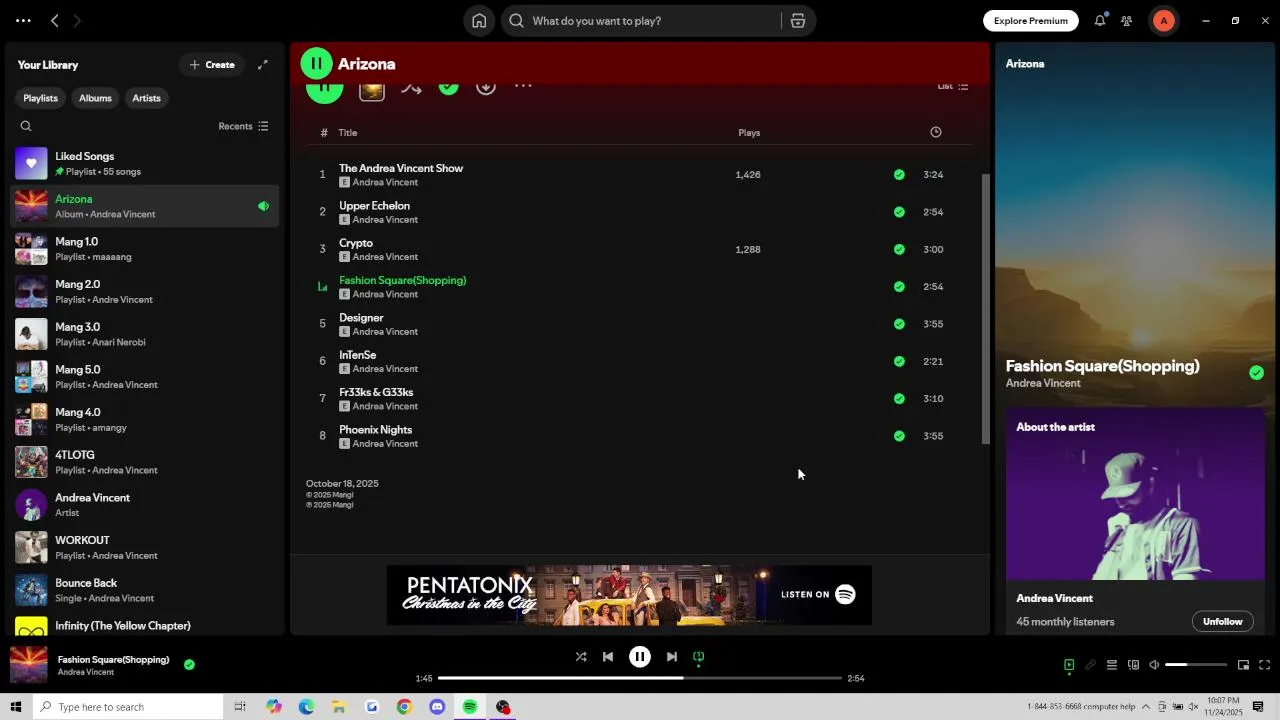This screenshot has height=720, width=1280.
Task: Toggle Arizona album saved checkmark
Action: 449,87
